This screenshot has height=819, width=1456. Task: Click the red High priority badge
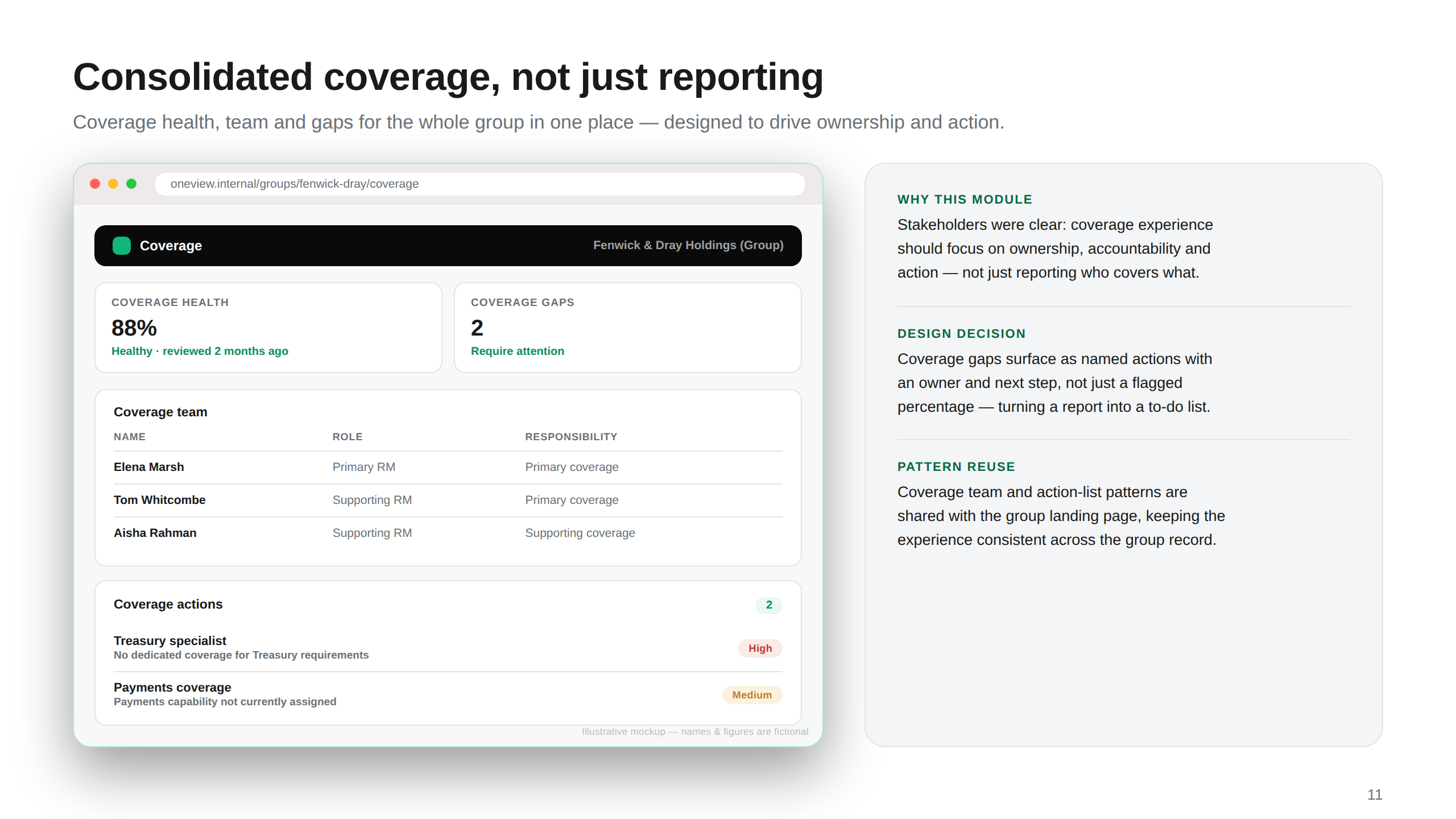point(760,648)
